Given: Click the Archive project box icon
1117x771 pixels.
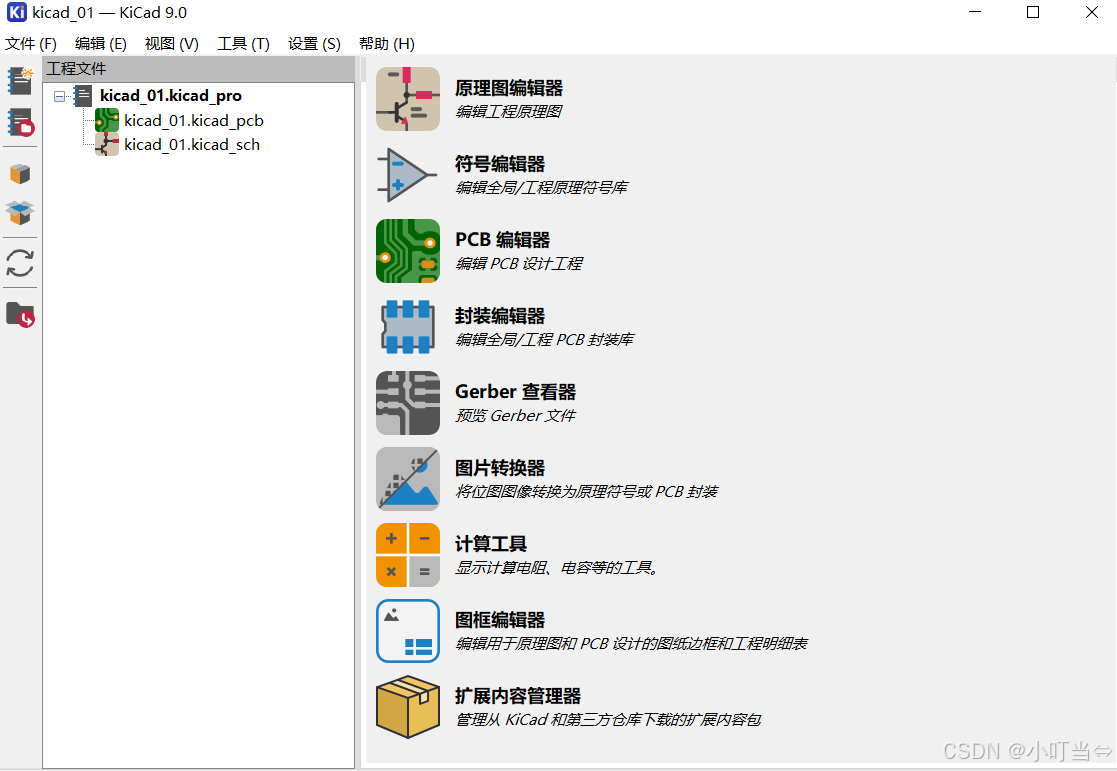Looking at the screenshot, I should pyautogui.click(x=20, y=174).
